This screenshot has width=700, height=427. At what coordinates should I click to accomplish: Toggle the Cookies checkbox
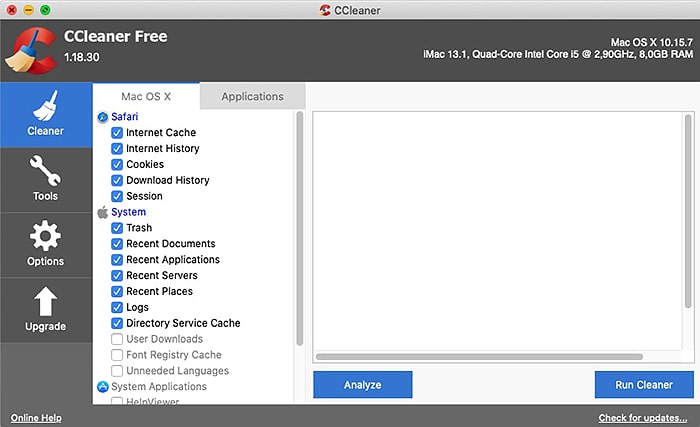click(117, 164)
